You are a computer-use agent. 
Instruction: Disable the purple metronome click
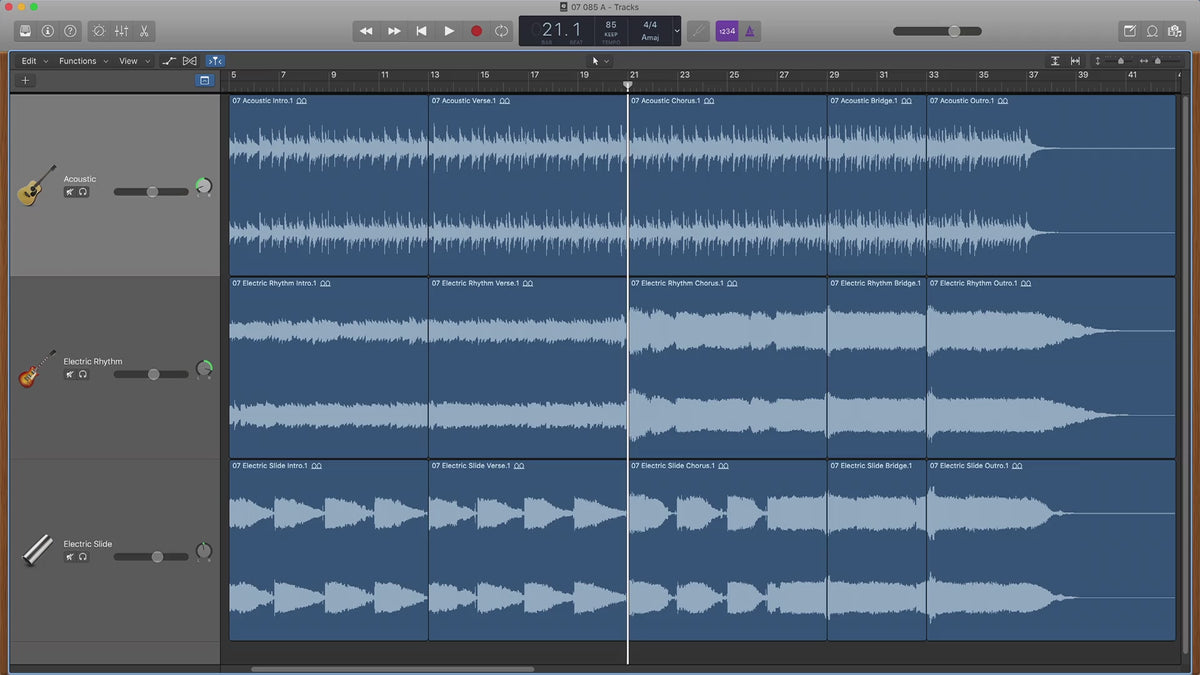pyautogui.click(x=750, y=31)
